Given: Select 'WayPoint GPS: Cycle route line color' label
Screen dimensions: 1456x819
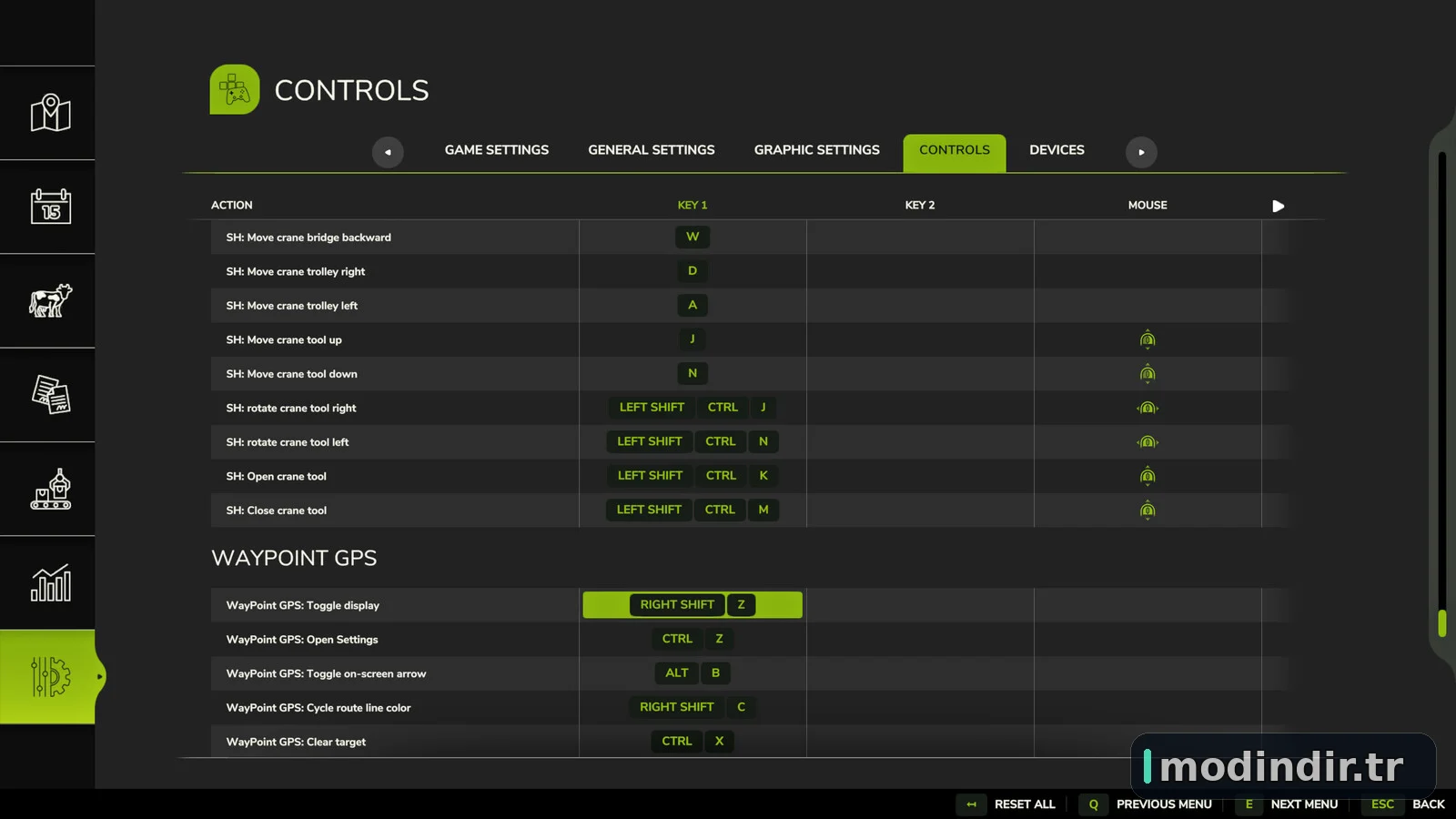Looking at the screenshot, I should coord(318,708).
